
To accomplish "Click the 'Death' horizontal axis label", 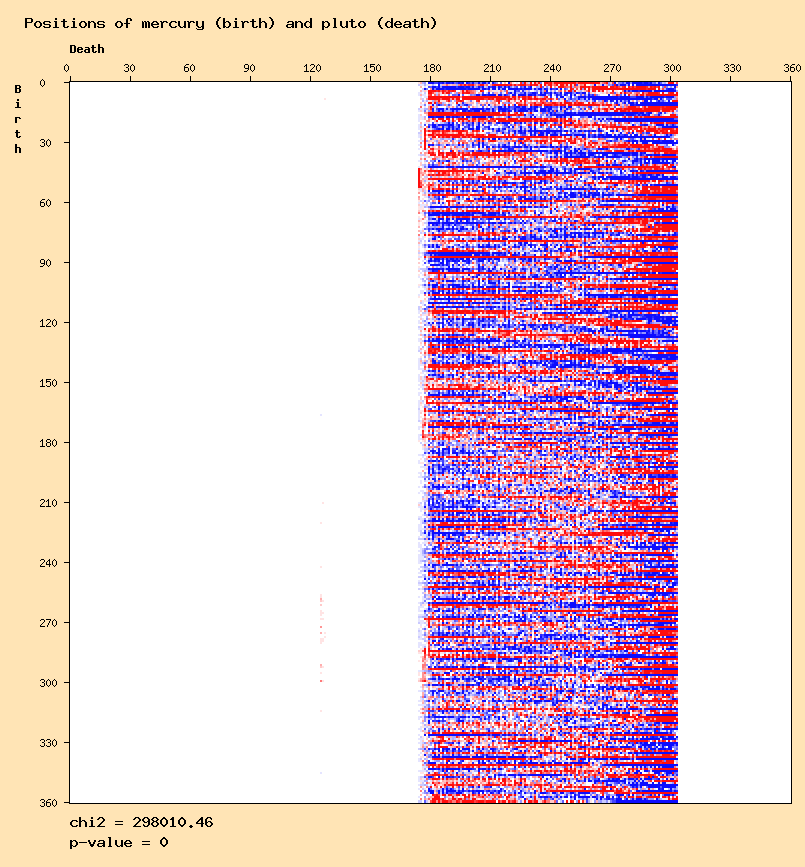I will [x=87, y=49].
